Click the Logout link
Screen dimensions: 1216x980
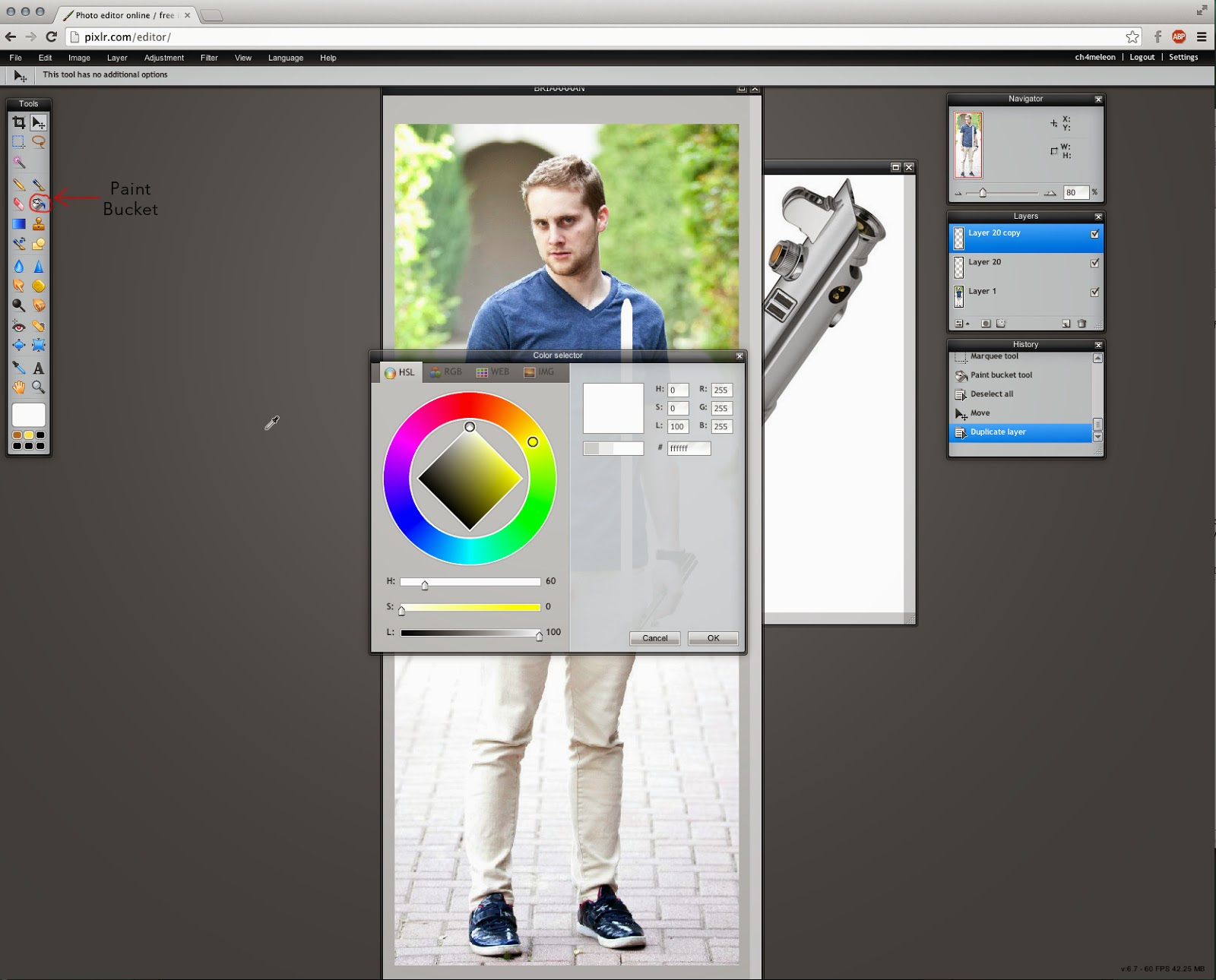(x=1142, y=57)
